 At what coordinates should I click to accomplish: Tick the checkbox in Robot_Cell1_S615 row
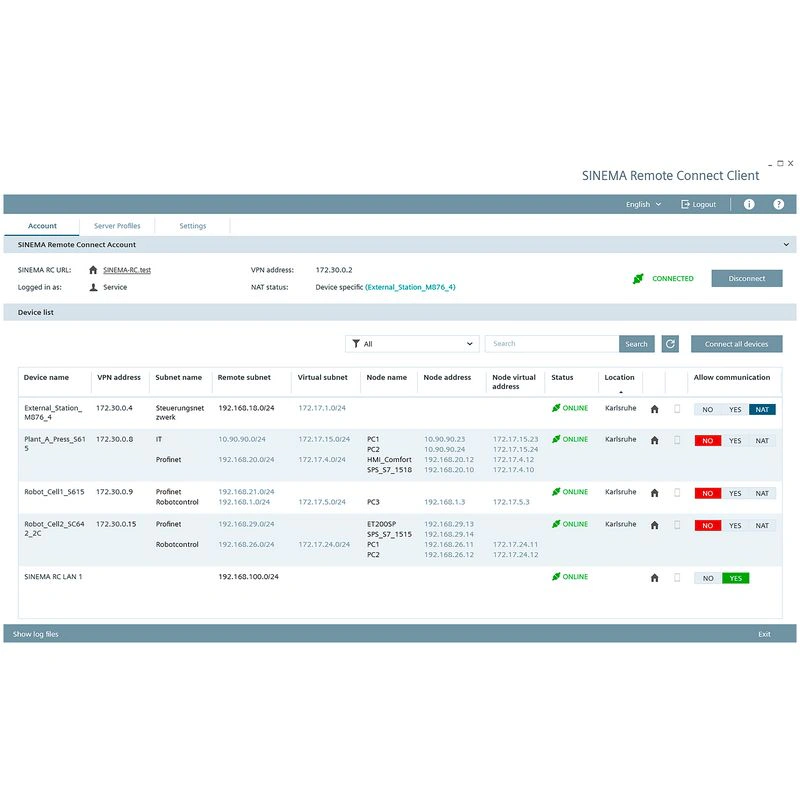[x=677, y=492]
